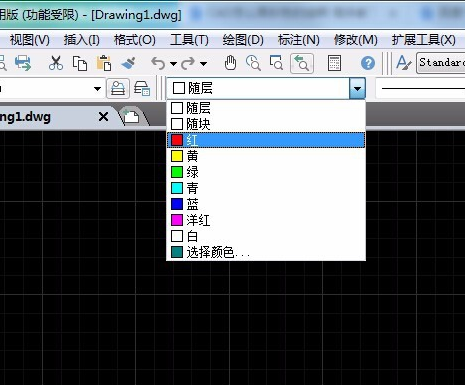Image resolution: width=465 pixels, height=385 pixels.
Task: Click the Text Style A icon
Action: (x=404, y=63)
